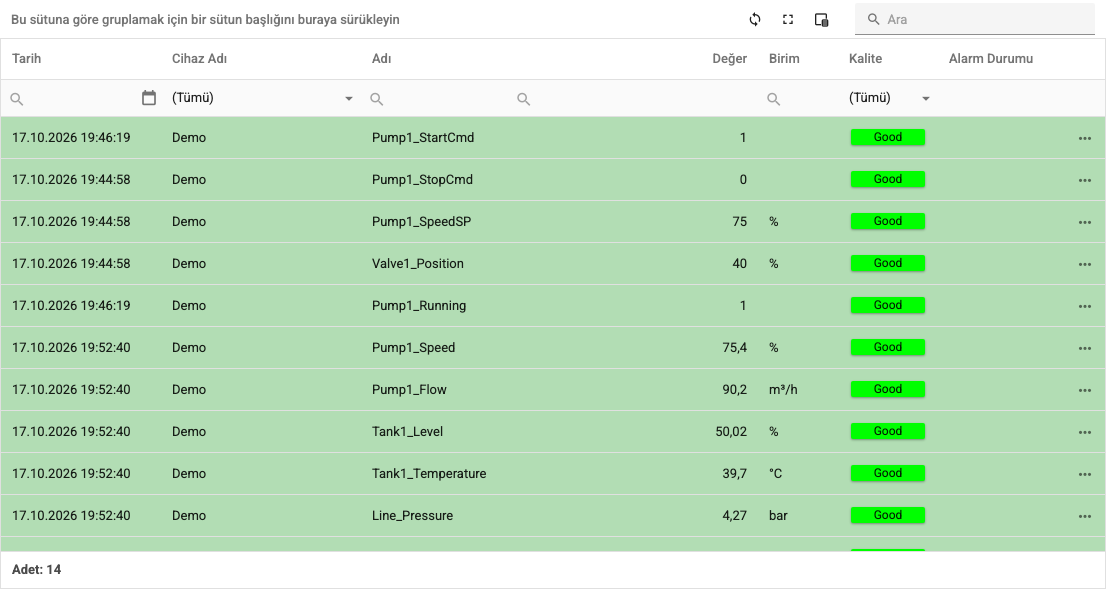
Task: Open the three-dot menu for Pump1_Flow
Action: point(1085,390)
